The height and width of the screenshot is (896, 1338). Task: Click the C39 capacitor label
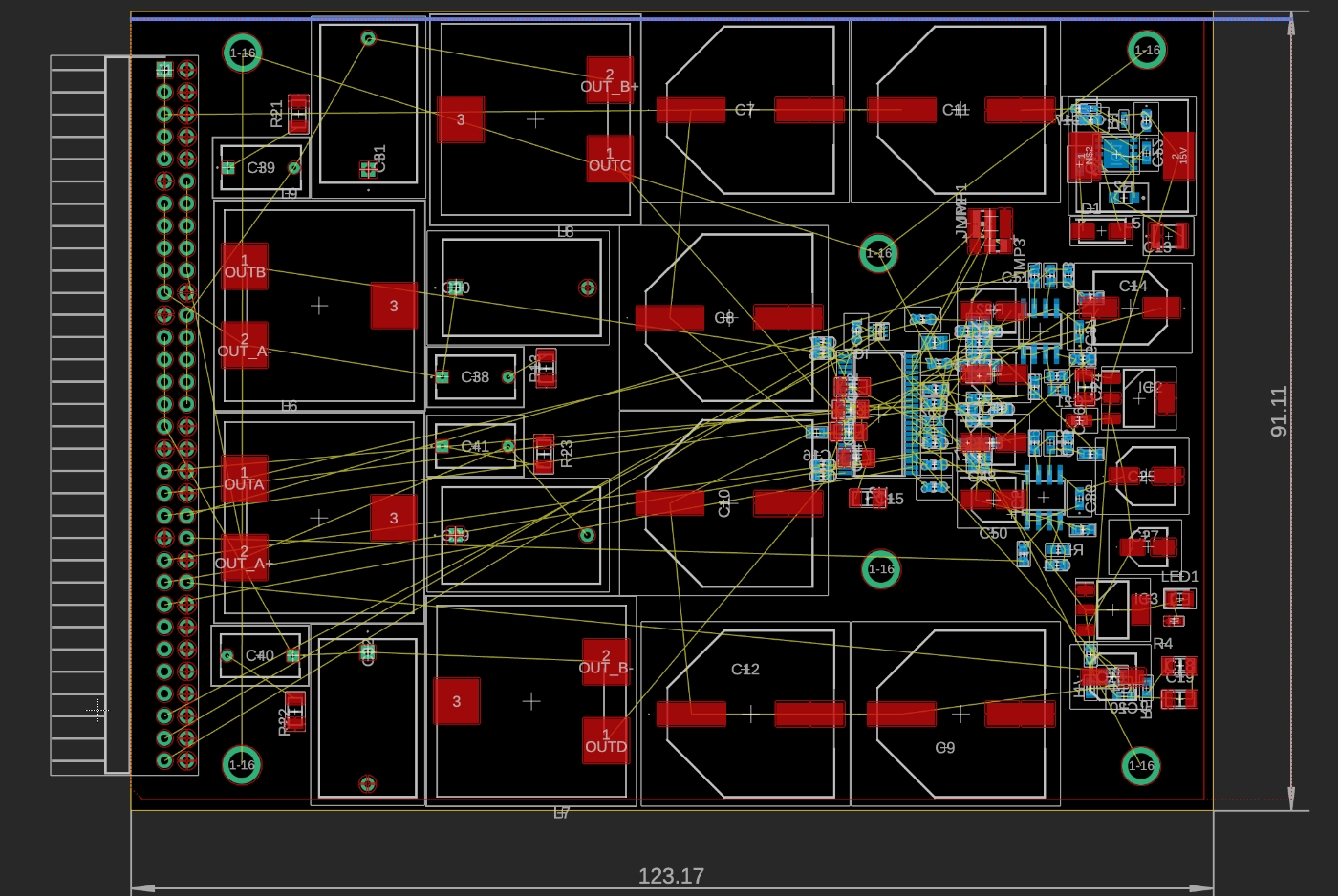[261, 168]
